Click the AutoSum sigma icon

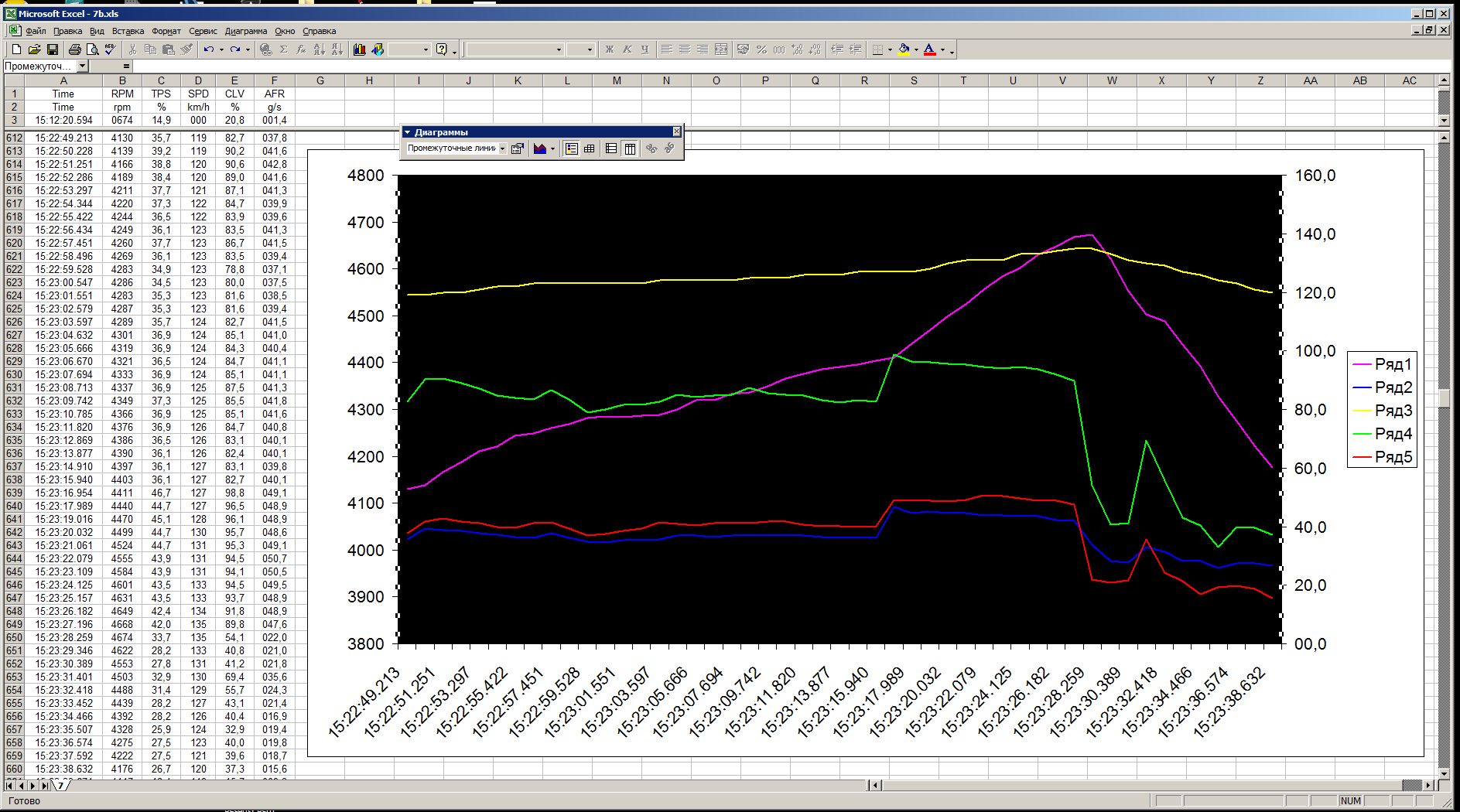(x=284, y=49)
